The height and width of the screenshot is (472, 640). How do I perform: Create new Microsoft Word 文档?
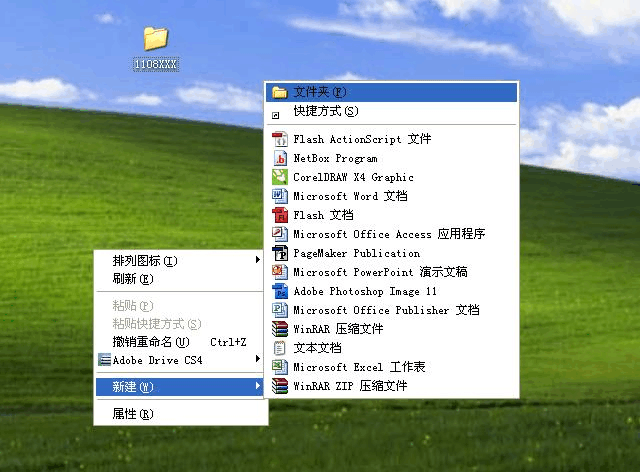click(391, 196)
